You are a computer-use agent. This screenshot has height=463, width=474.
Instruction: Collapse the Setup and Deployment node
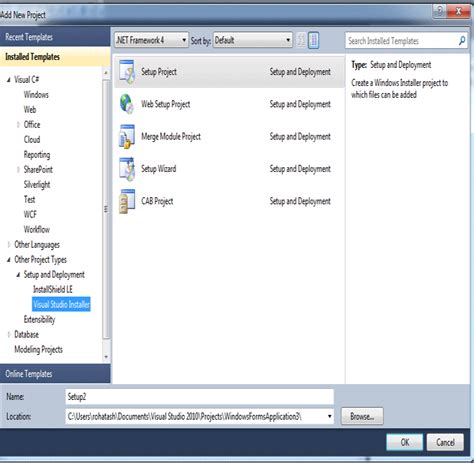[x=18, y=275]
